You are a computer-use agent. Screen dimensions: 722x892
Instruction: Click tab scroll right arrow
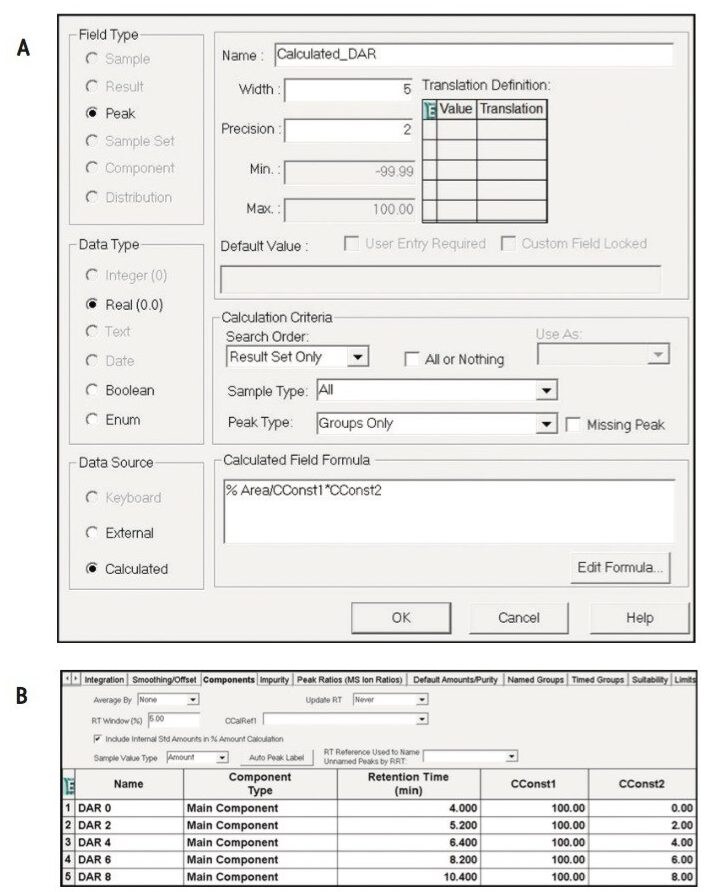click(x=76, y=679)
